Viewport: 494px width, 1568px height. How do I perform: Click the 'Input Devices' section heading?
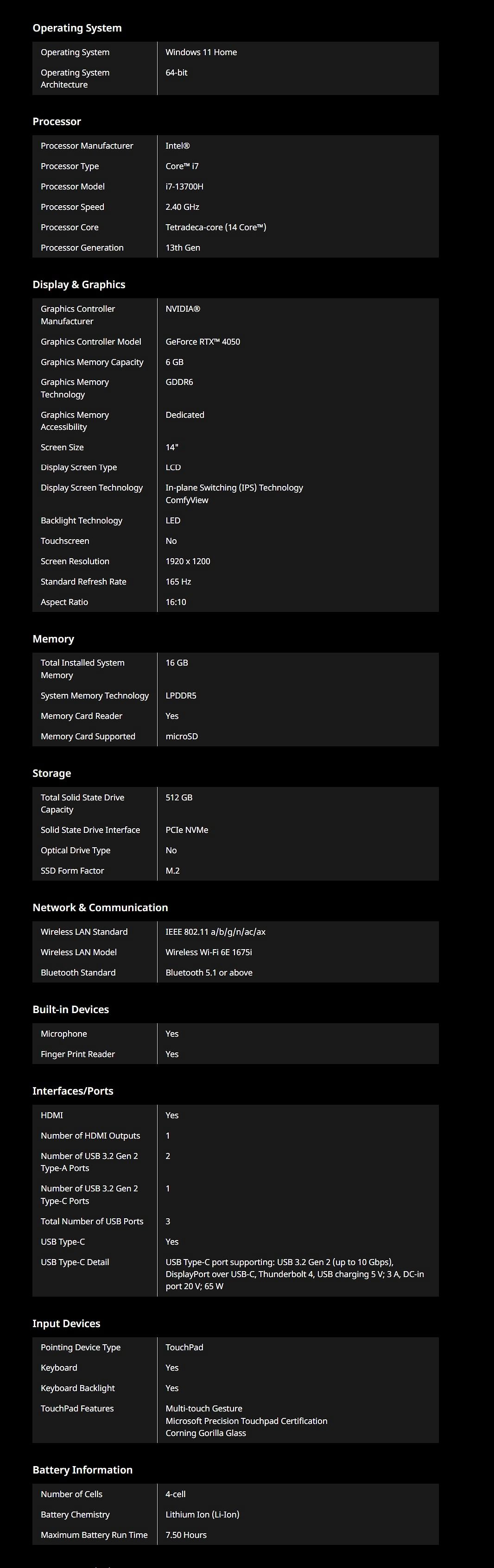pos(66,1323)
